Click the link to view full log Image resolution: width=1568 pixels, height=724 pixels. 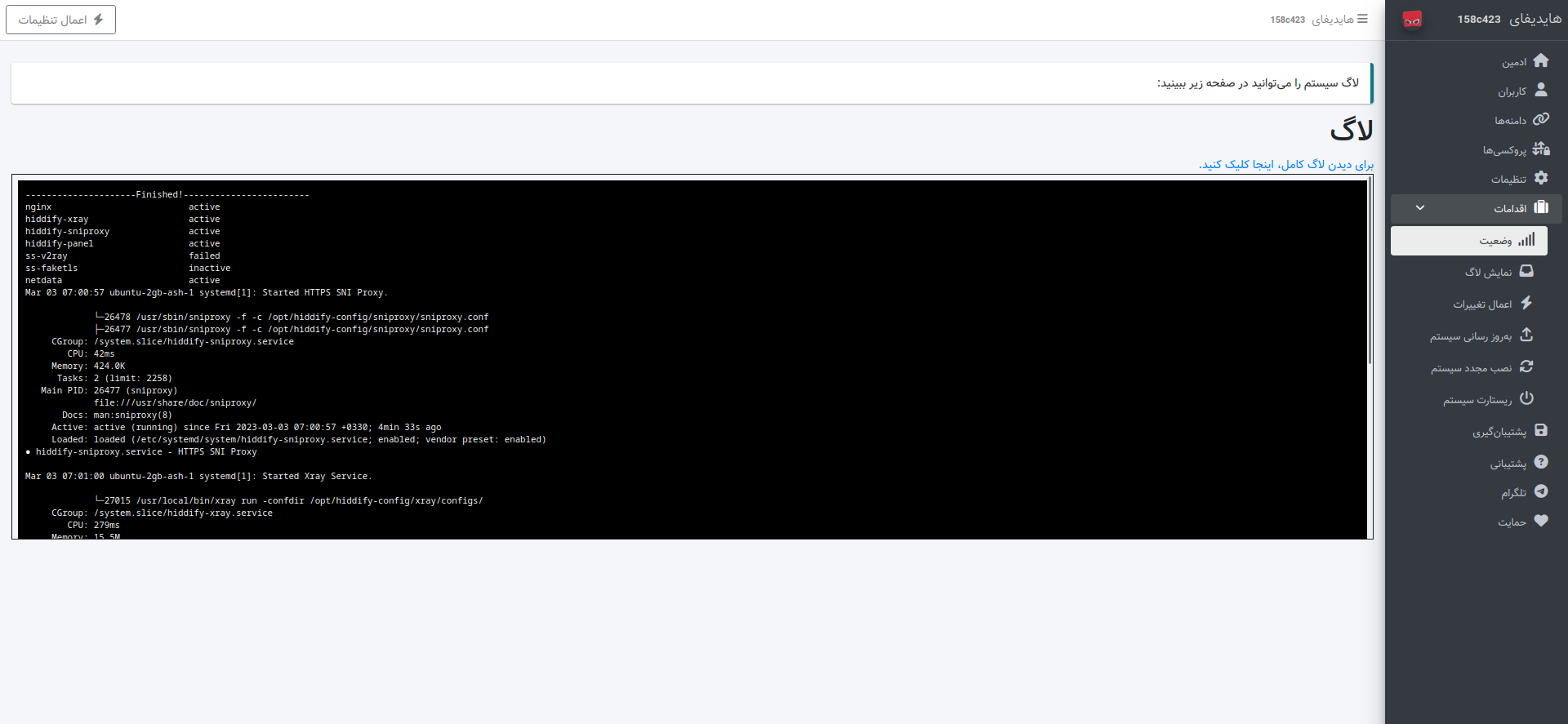coord(1286,164)
